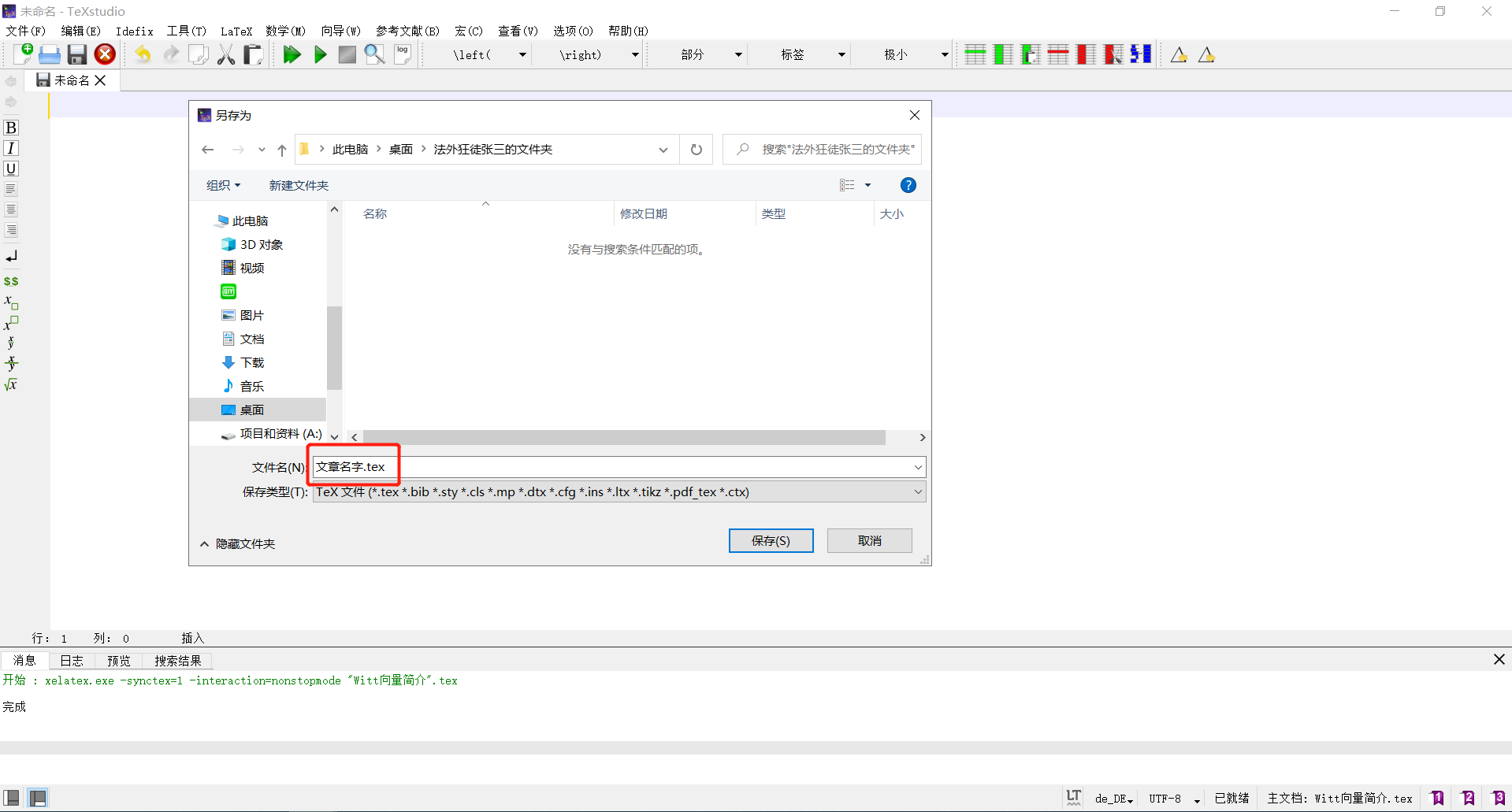Click the yellow undo arrow icon
Screen dimensions: 1512x812
pyautogui.click(x=143, y=54)
